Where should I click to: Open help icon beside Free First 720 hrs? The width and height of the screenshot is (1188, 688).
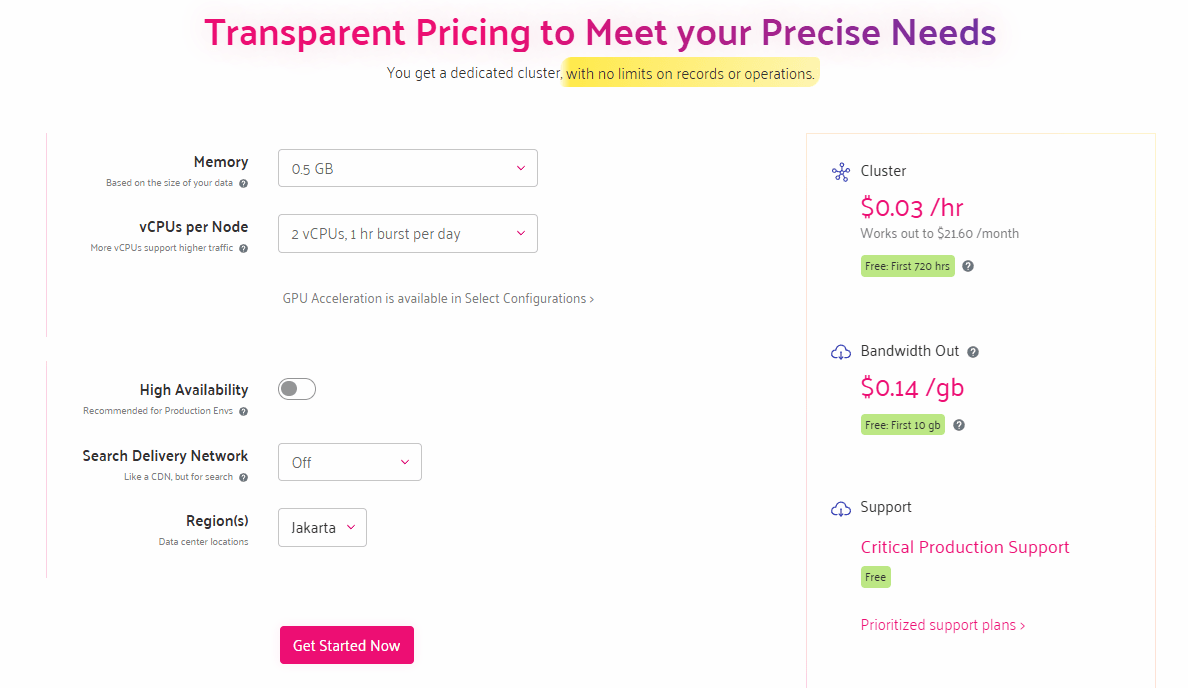coord(966,266)
